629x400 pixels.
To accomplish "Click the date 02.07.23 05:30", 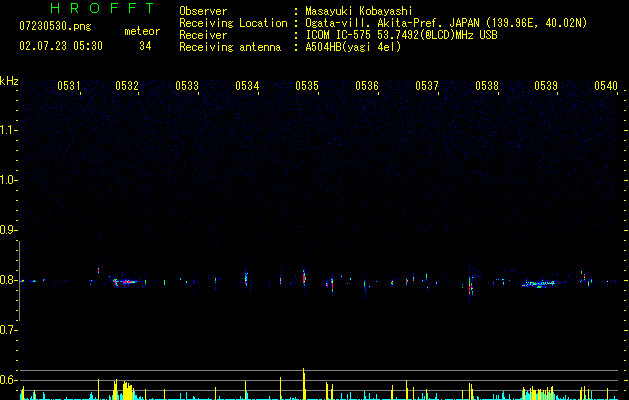I will 61,46.
